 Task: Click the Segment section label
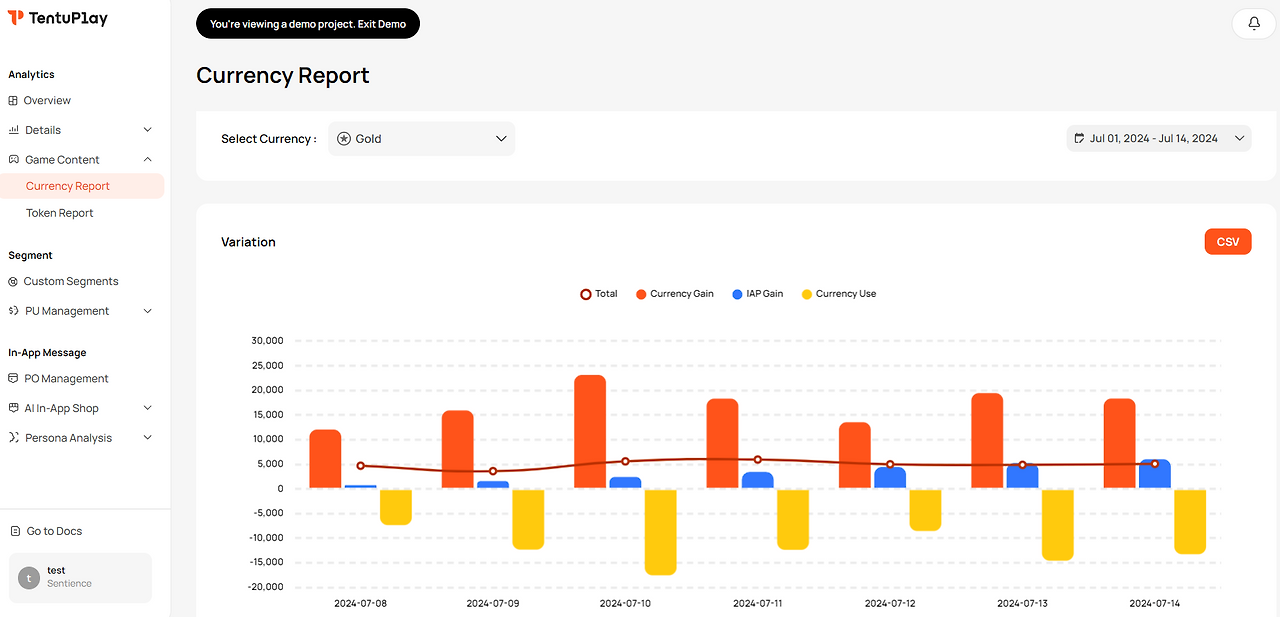coord(30,256)
